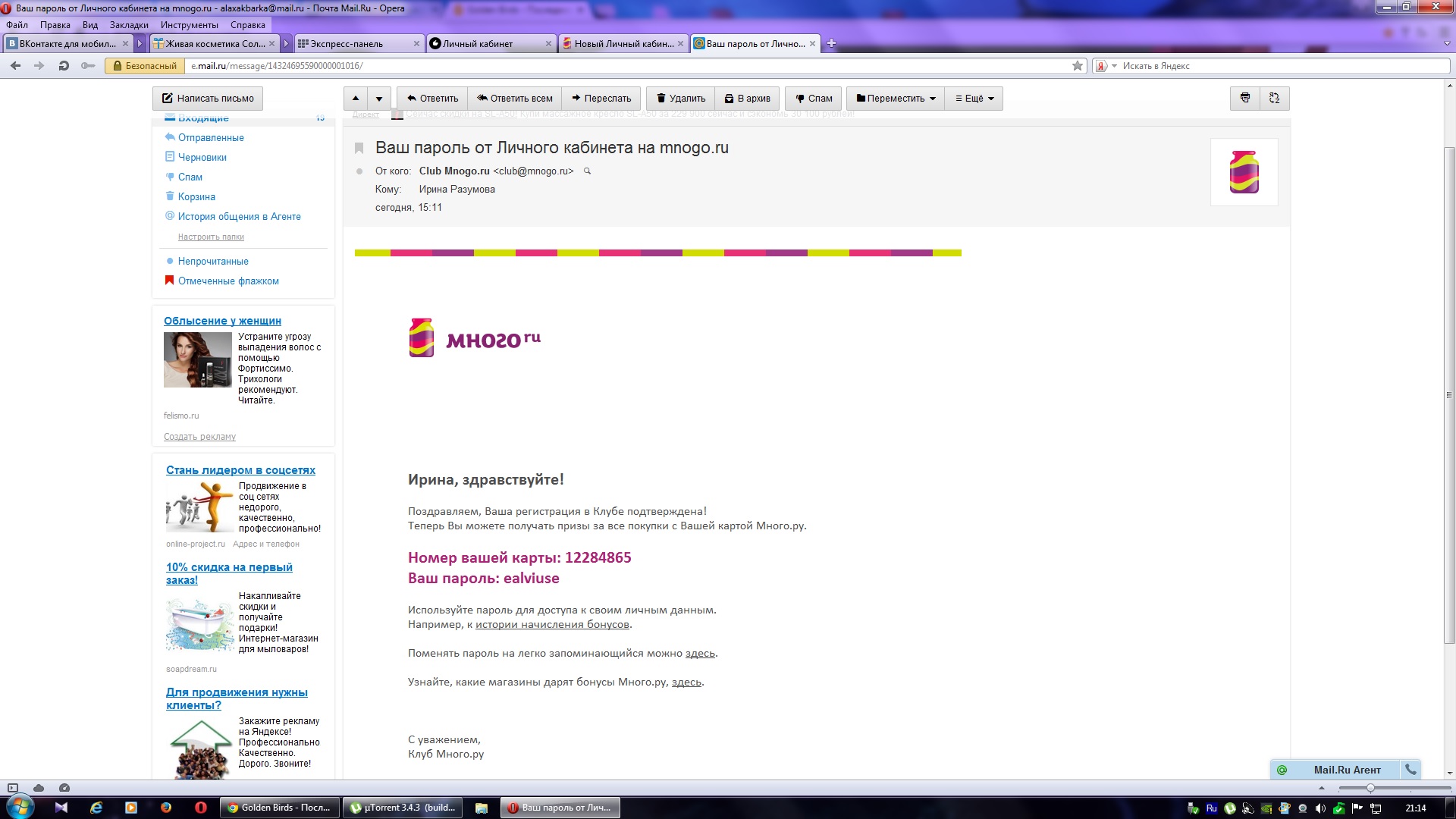Open previous message with up arrow
This screenshot has height=819, width=1456.
[356, 99]
